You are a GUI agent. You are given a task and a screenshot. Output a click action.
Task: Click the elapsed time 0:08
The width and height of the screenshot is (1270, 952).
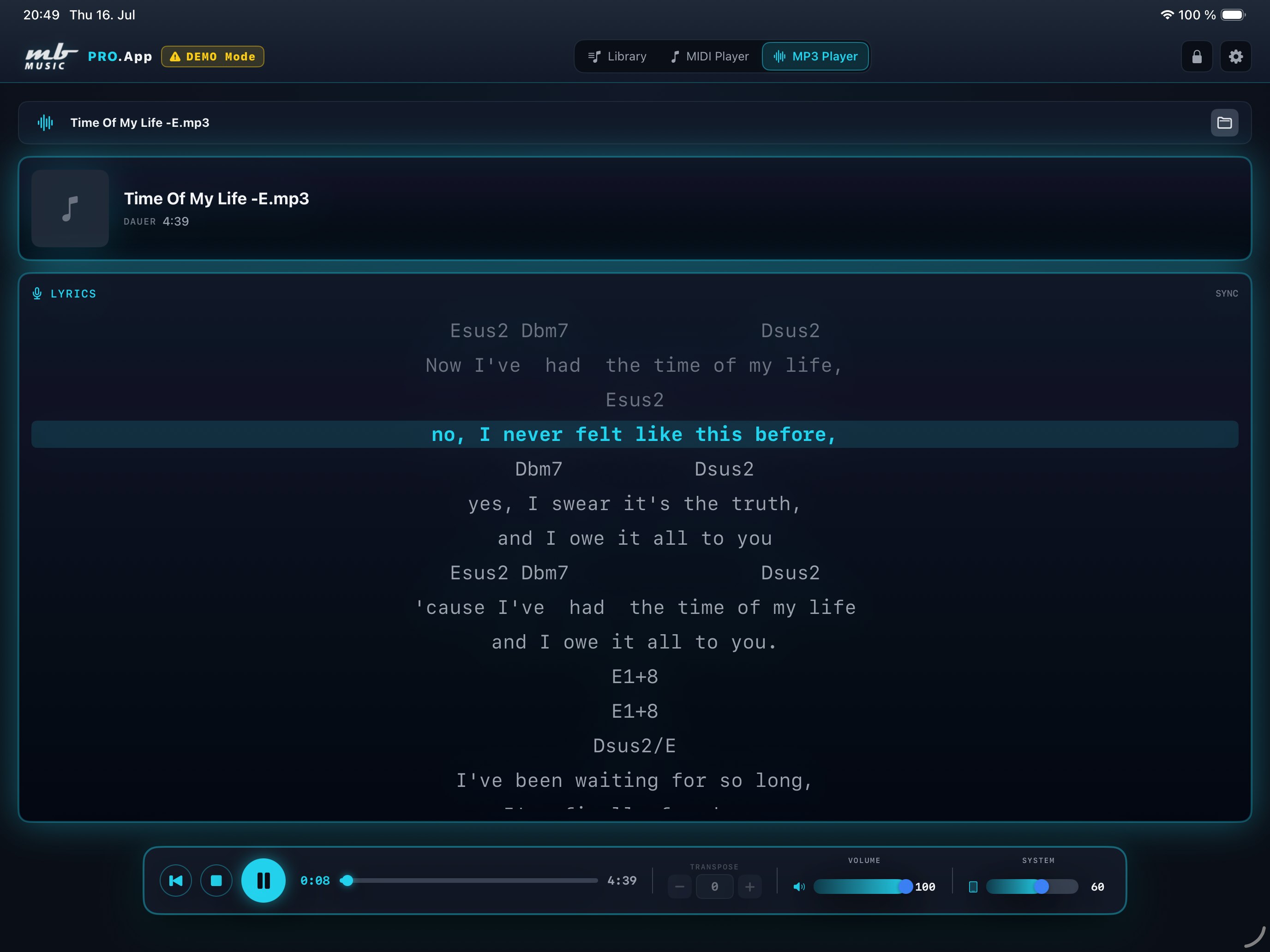[x=315, y=880]
